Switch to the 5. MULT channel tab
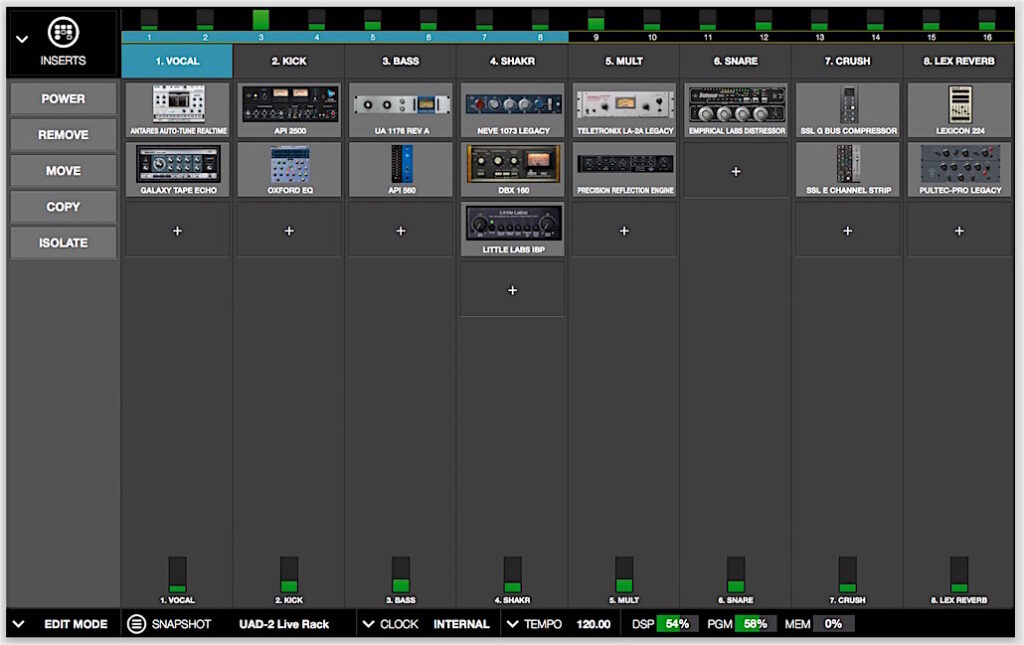Screen dimensions: 1024x645 [x=624, y=61]
